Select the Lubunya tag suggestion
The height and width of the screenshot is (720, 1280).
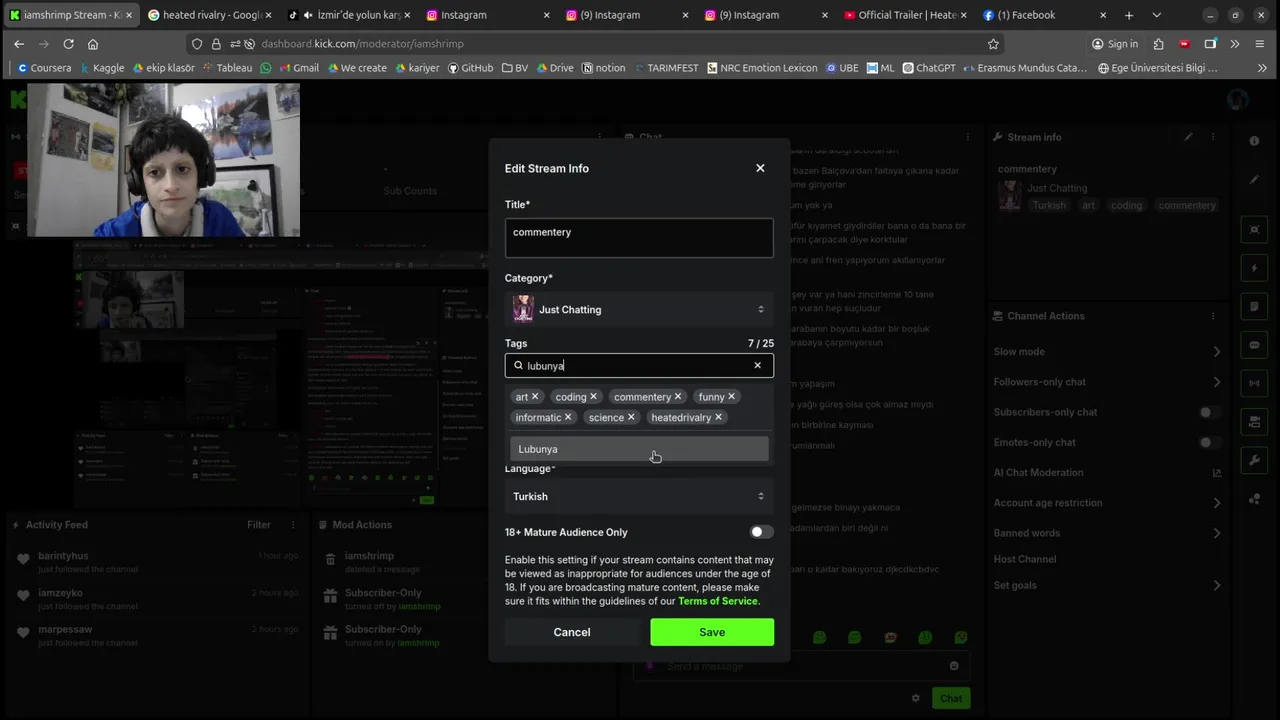click(639, 449)
